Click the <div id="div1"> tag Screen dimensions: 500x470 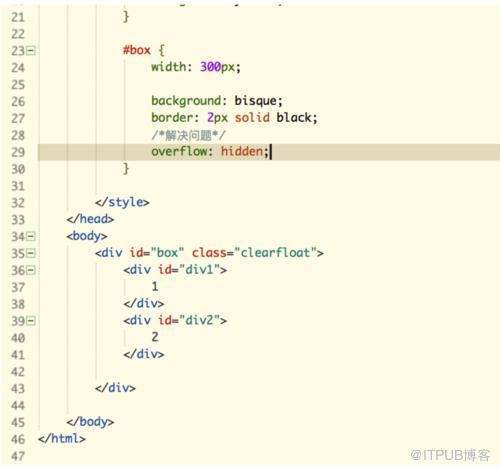(x=175, y=269)
